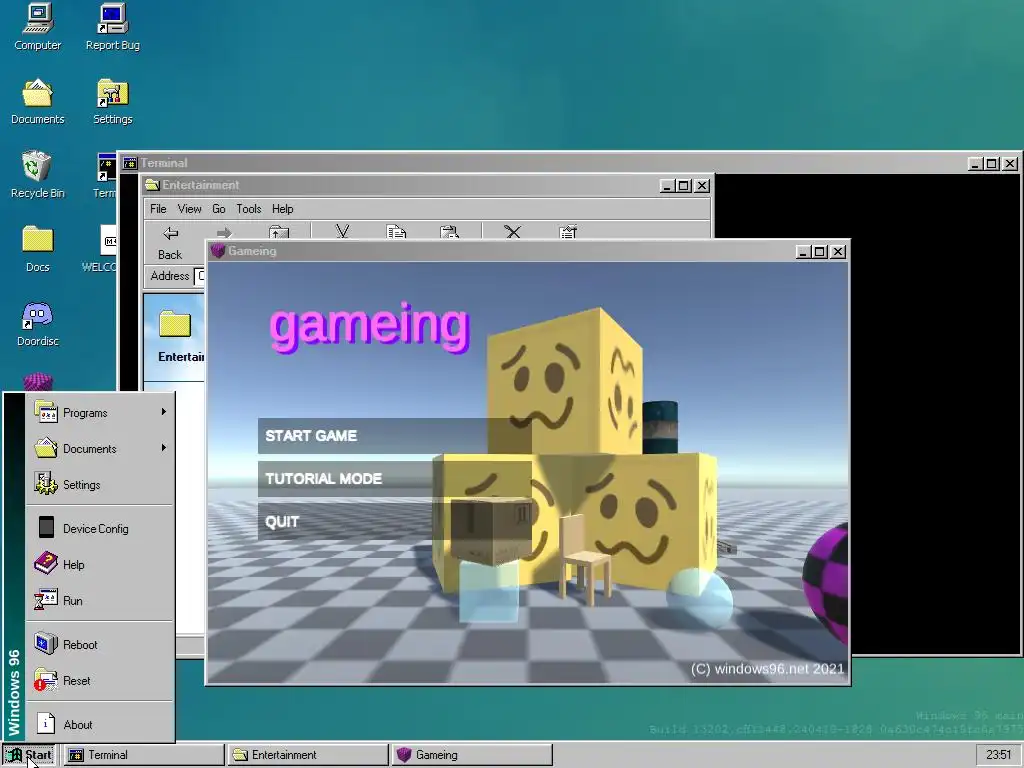
Task: Click the Back arrow in Entertainment window
Action: click(170, 242)
